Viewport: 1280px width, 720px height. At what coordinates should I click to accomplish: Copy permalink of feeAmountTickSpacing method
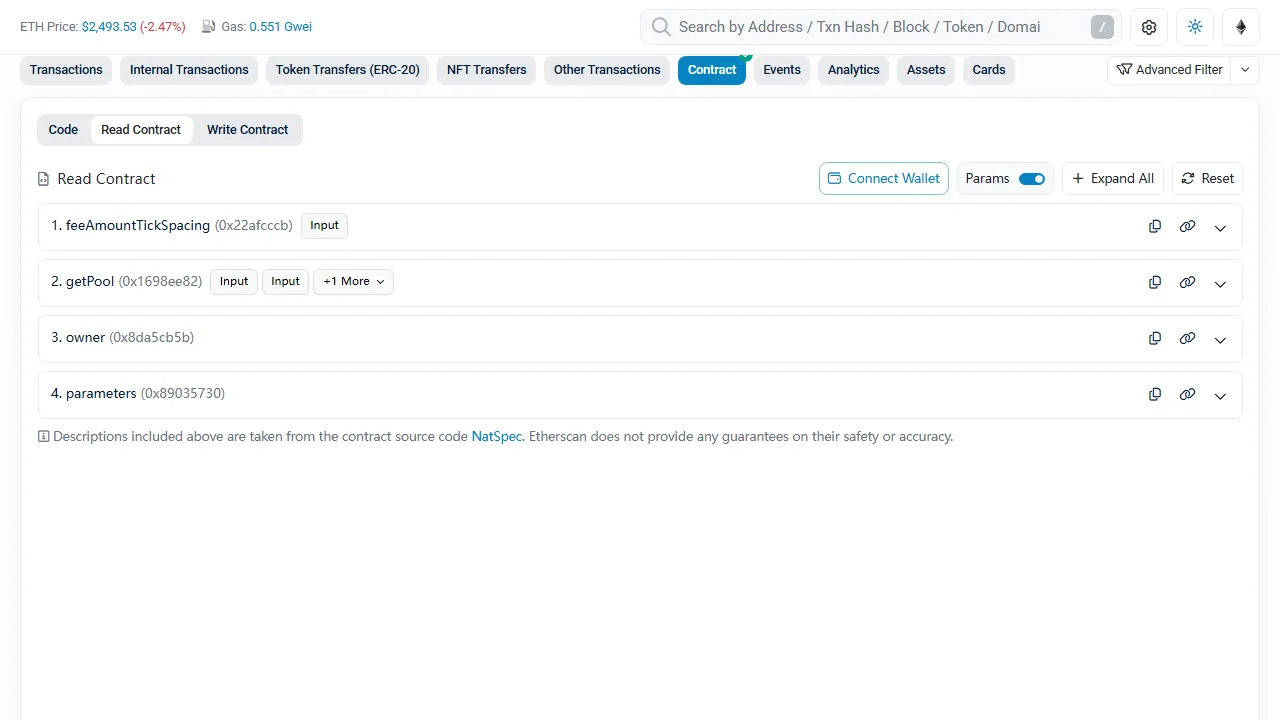point(1187,226)
